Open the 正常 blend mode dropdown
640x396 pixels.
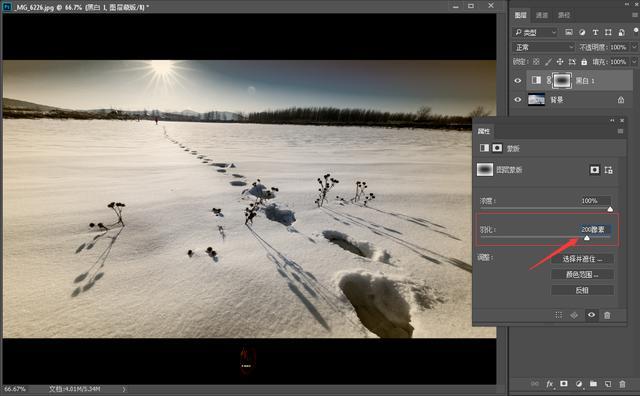[543, 47]
